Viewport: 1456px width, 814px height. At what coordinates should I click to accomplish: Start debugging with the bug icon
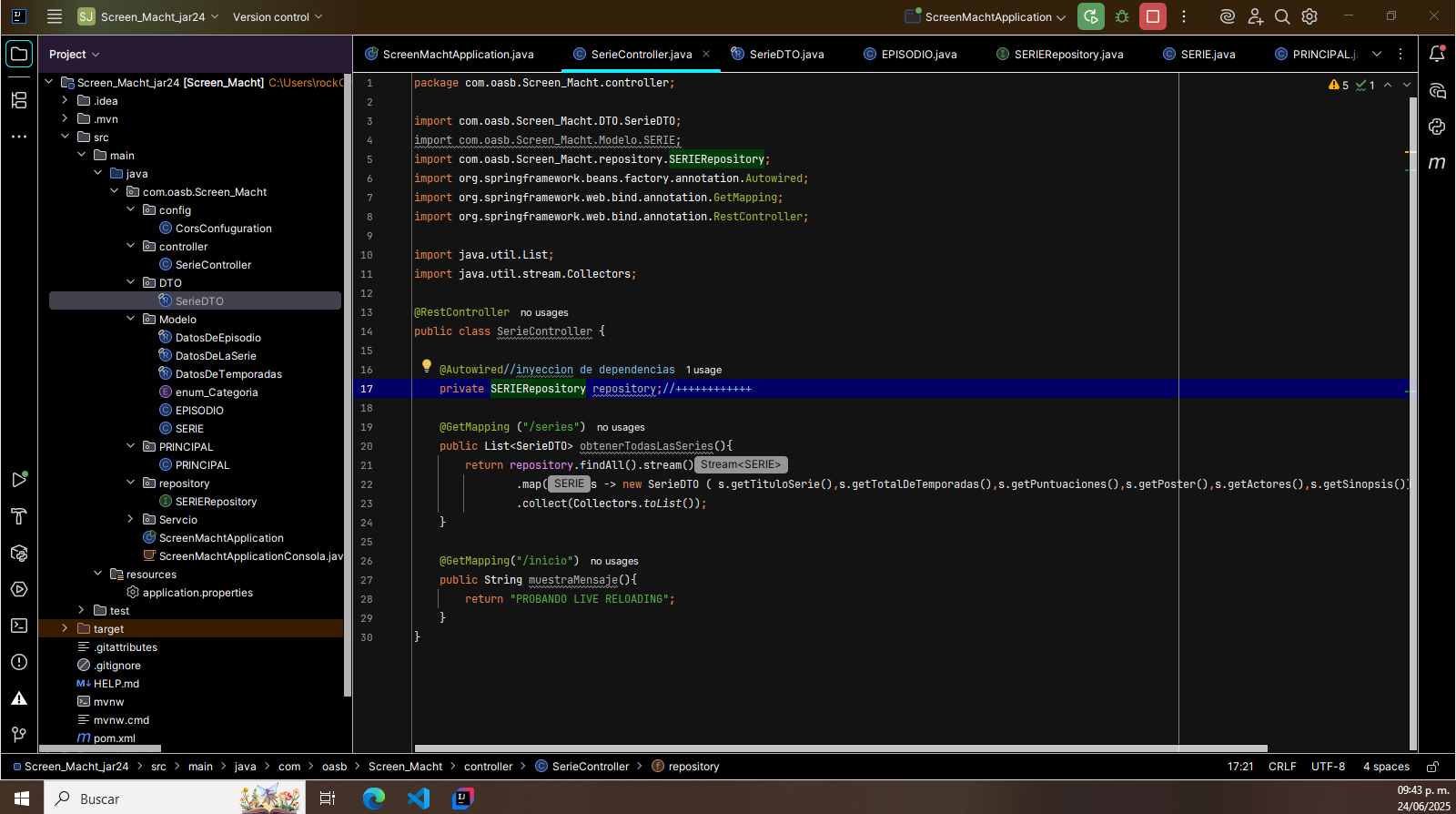pos(1122,16)
